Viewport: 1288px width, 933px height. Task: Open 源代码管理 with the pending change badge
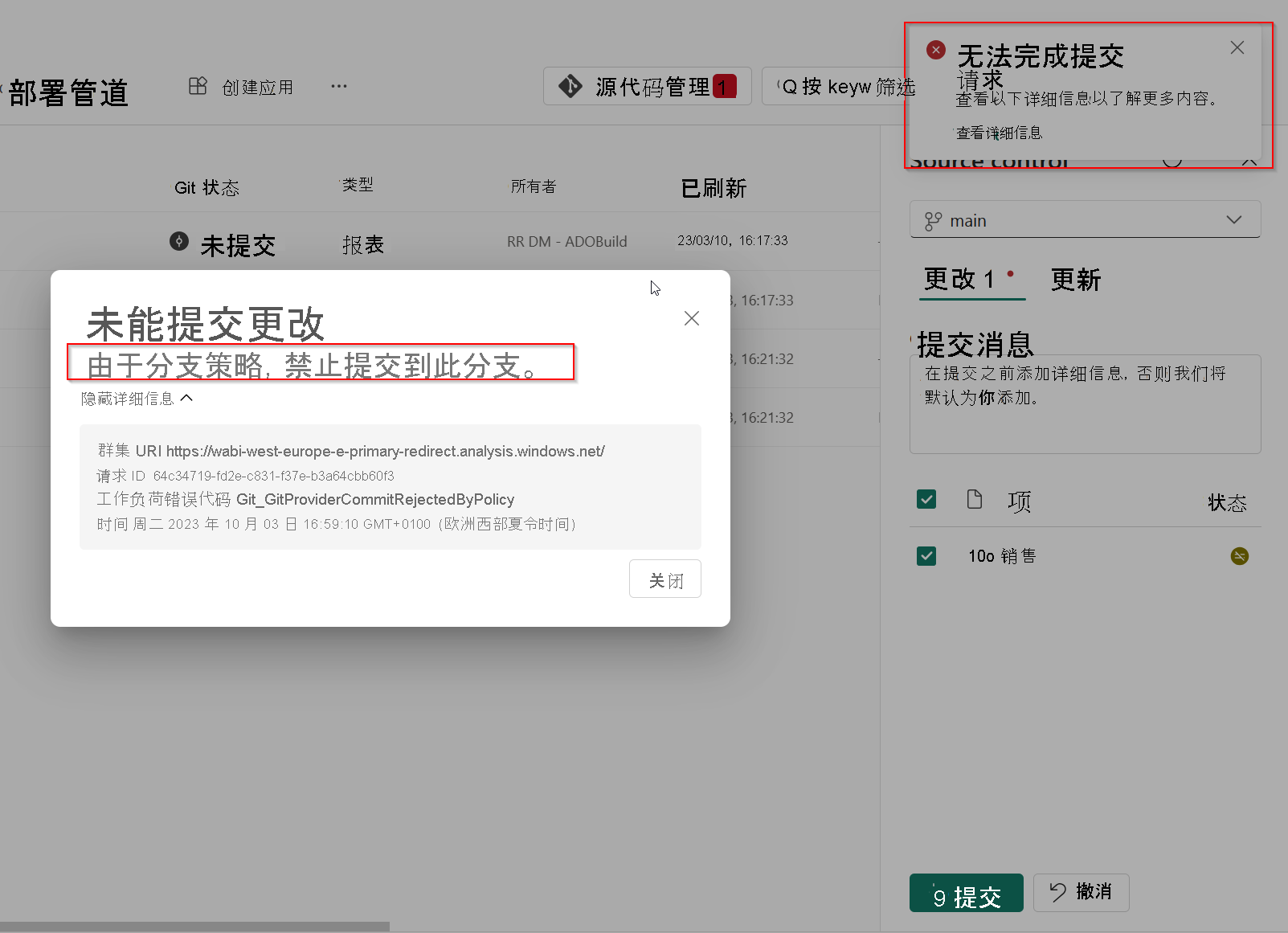click(648, 86)
